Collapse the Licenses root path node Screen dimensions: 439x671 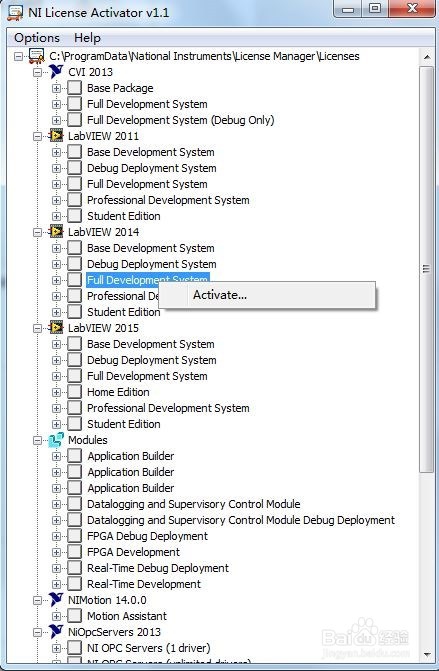pos(18,56)
